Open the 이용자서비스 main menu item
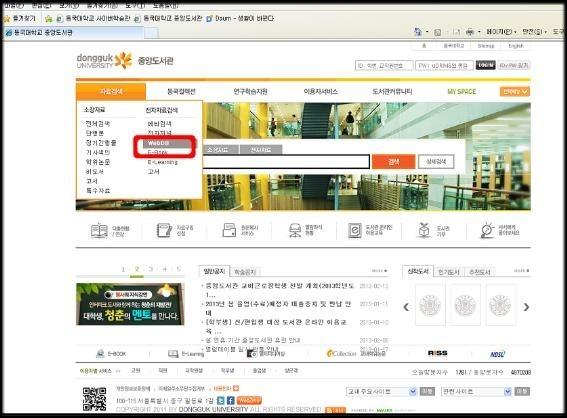567x418 pixels. (320, 91)
